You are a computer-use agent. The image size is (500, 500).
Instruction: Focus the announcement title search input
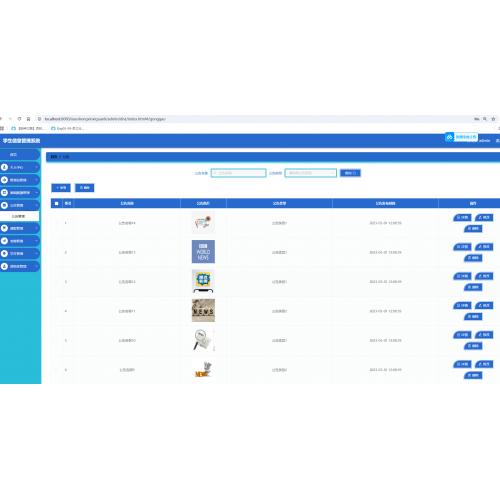239,173
